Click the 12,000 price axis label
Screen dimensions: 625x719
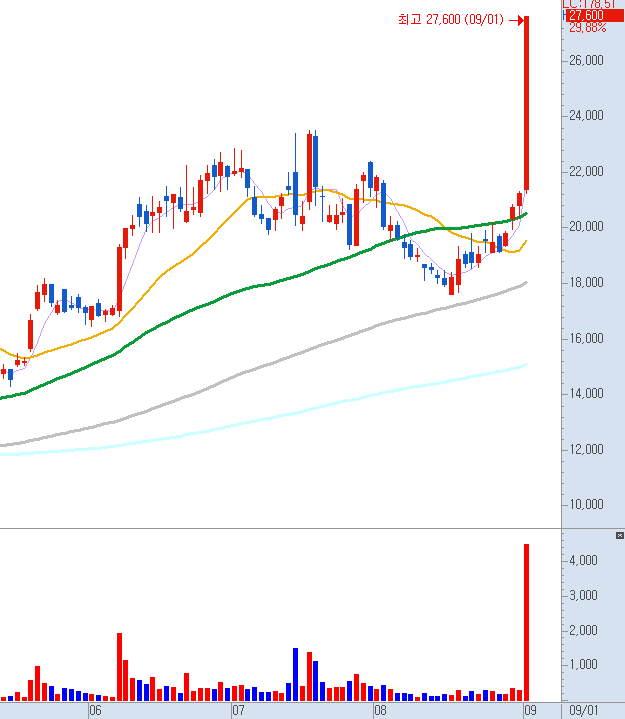[586, 449]
